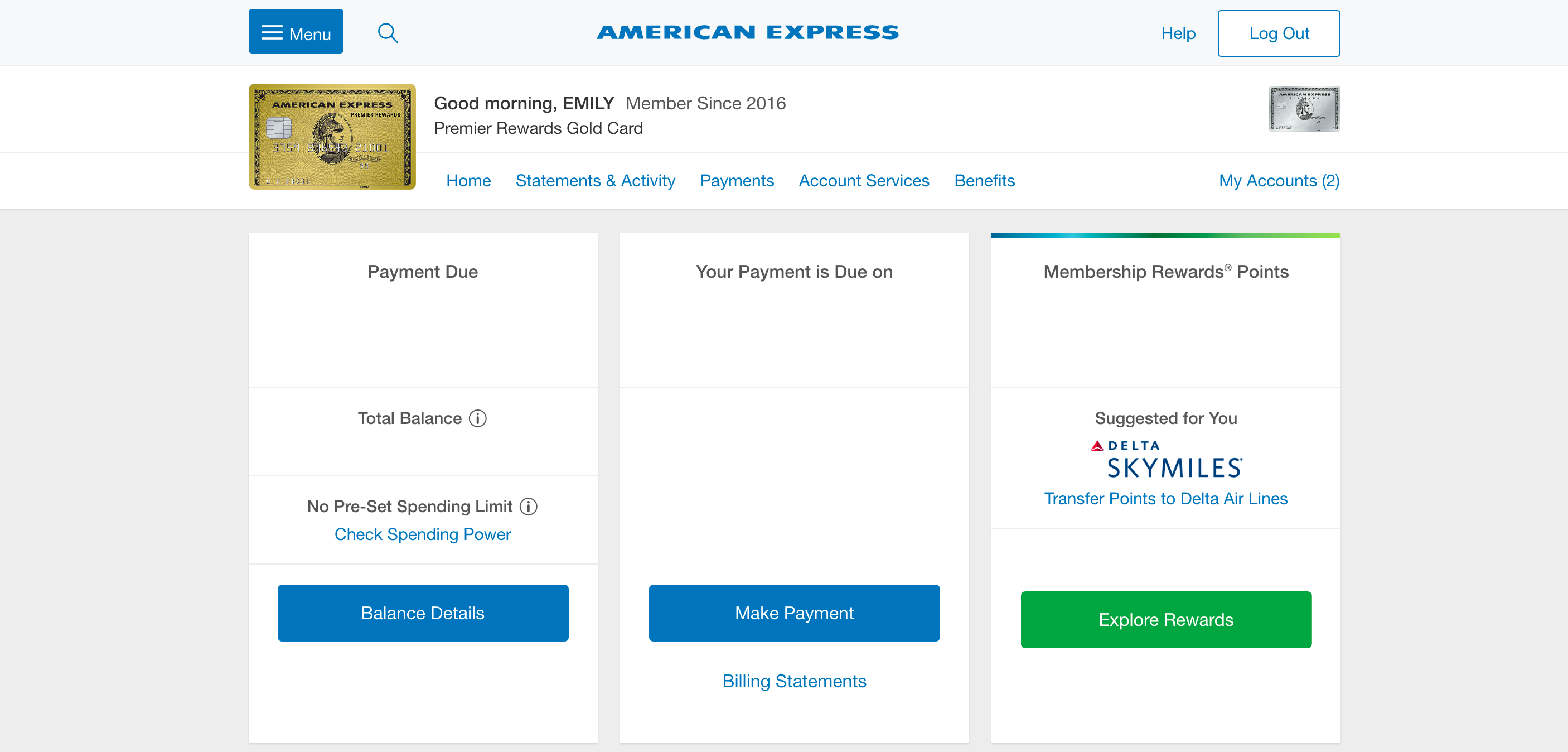The image size is (1568, 752).
Task: Open the Account Services tab
Action: [864, 181]
